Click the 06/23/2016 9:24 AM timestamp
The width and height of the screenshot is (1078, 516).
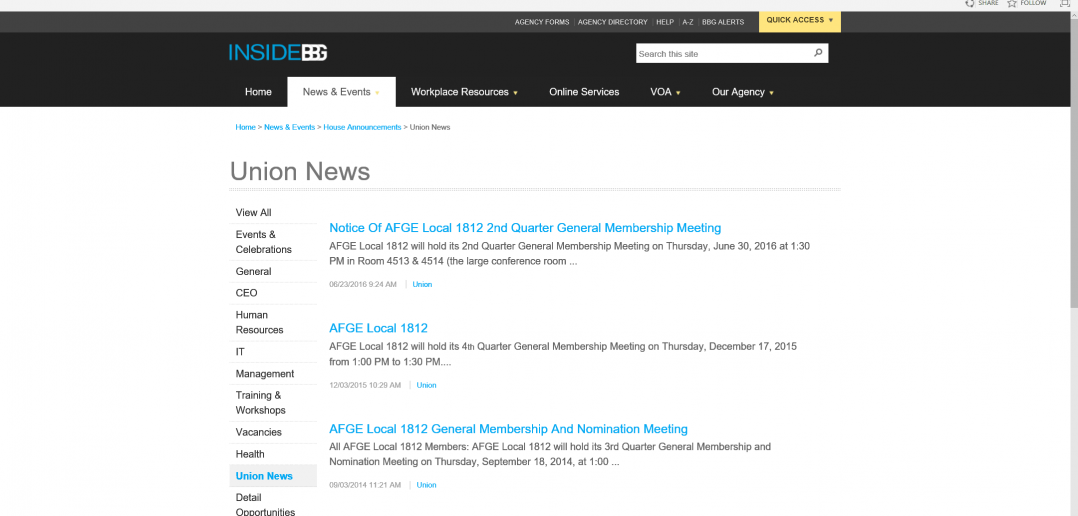click(x=363, y=284)
